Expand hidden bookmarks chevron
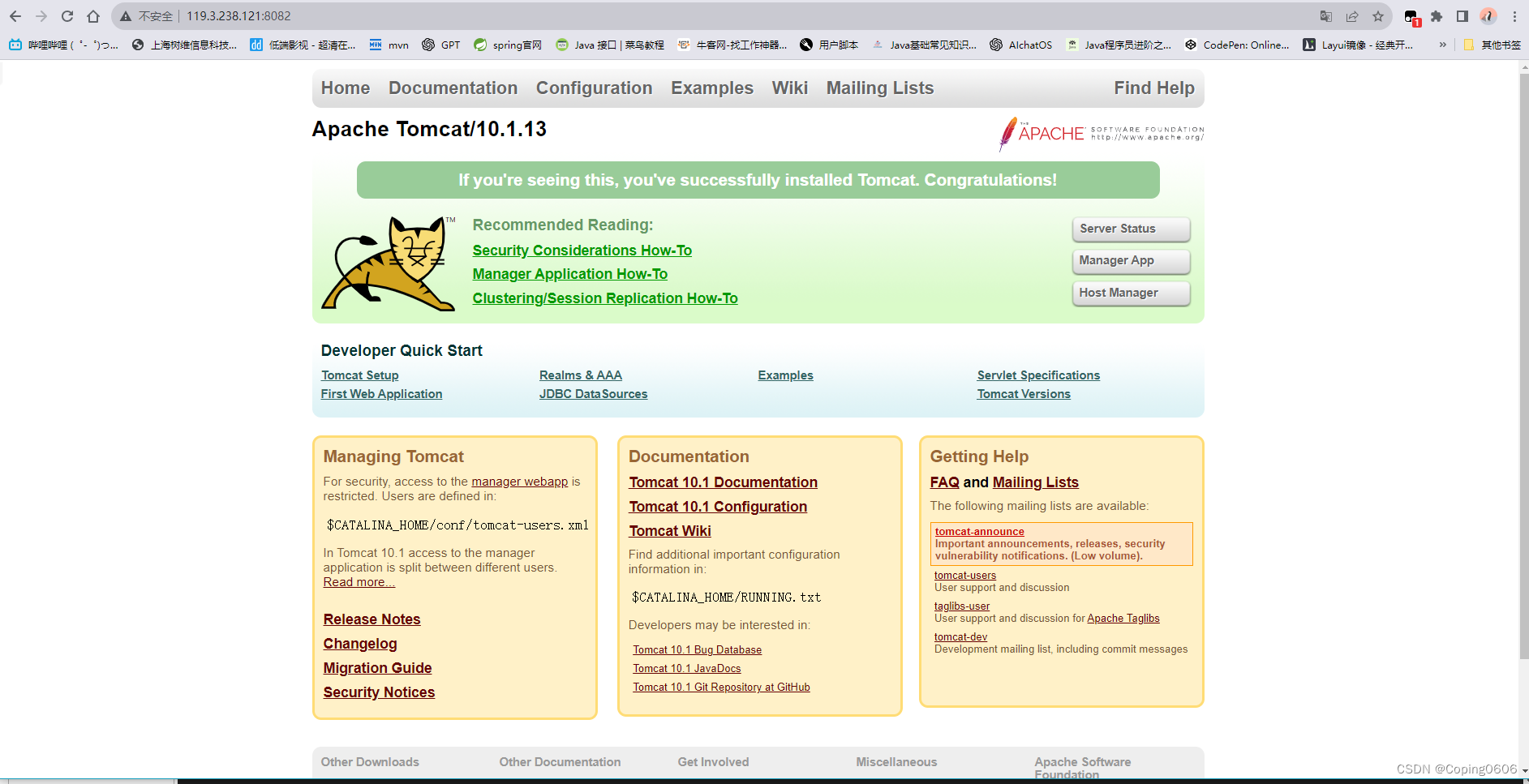The image size is (1529, 784). click(1442, 45)
